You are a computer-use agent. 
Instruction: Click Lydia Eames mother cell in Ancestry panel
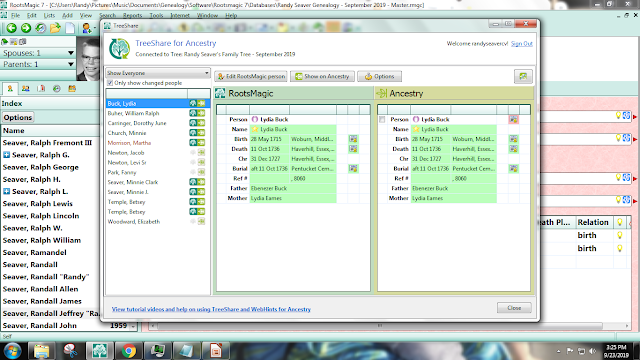point(453,198)
